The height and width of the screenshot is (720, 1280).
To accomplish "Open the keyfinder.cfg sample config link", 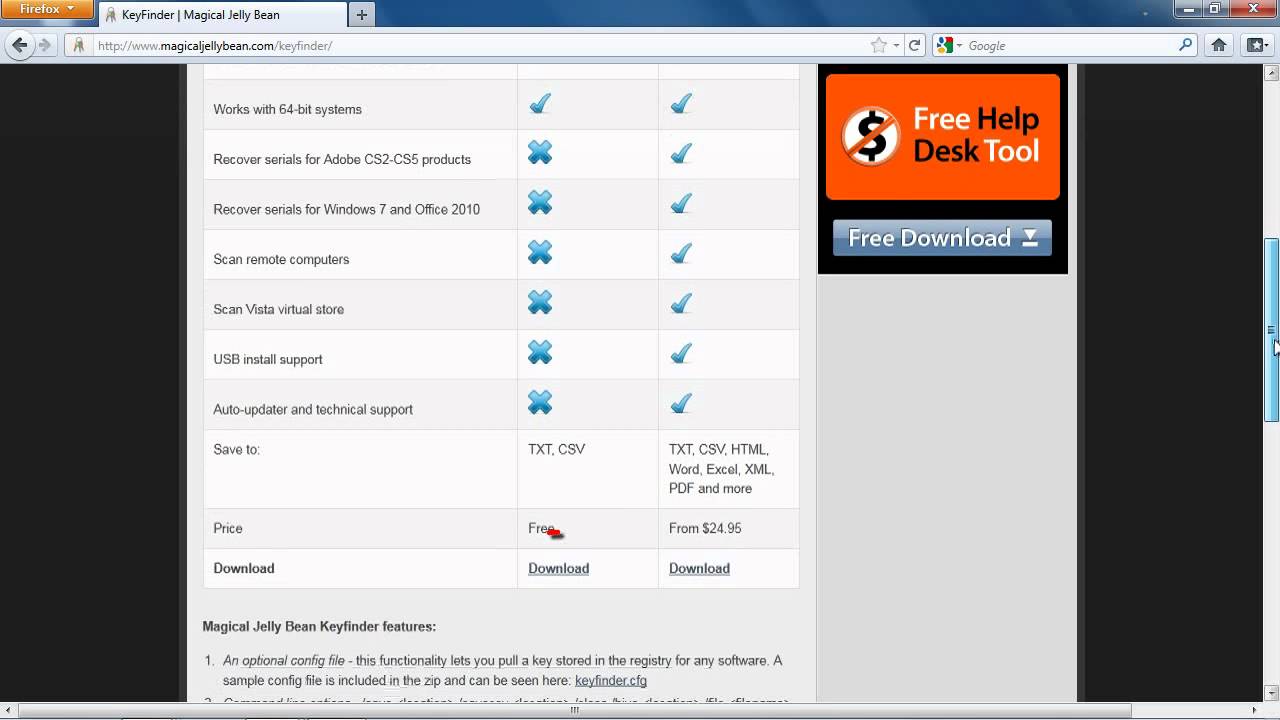I will 611,680.
